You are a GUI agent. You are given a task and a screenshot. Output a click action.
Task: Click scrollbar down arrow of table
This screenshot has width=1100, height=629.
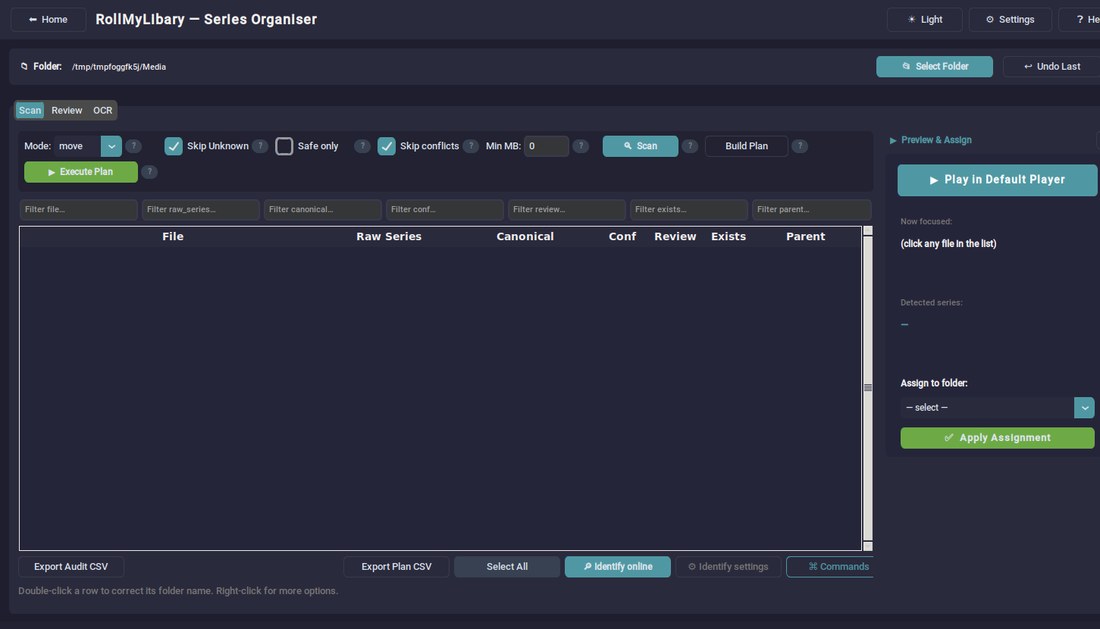(868, 546)
